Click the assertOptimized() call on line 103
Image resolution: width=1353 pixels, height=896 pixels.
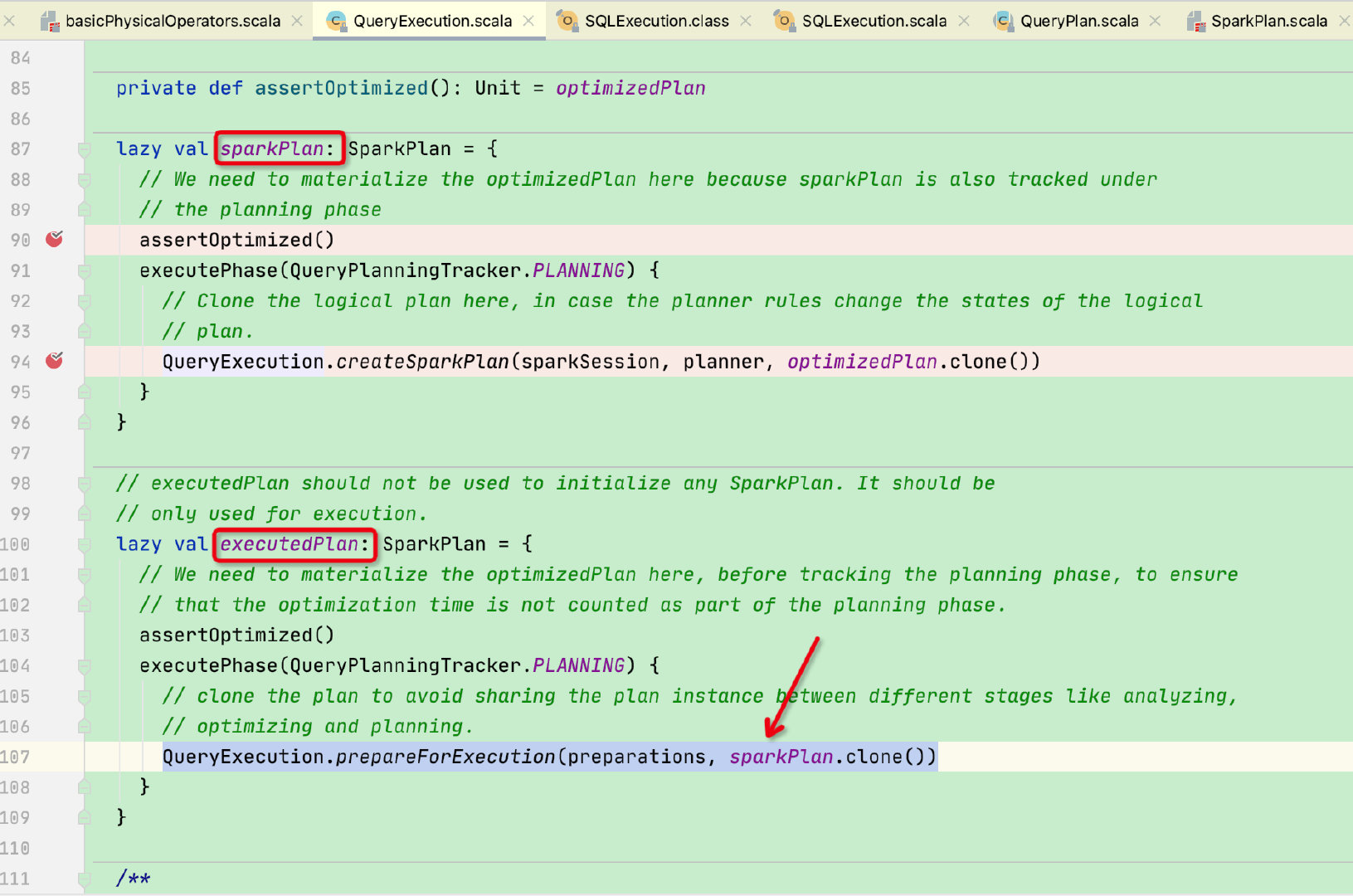click(236, 635)
